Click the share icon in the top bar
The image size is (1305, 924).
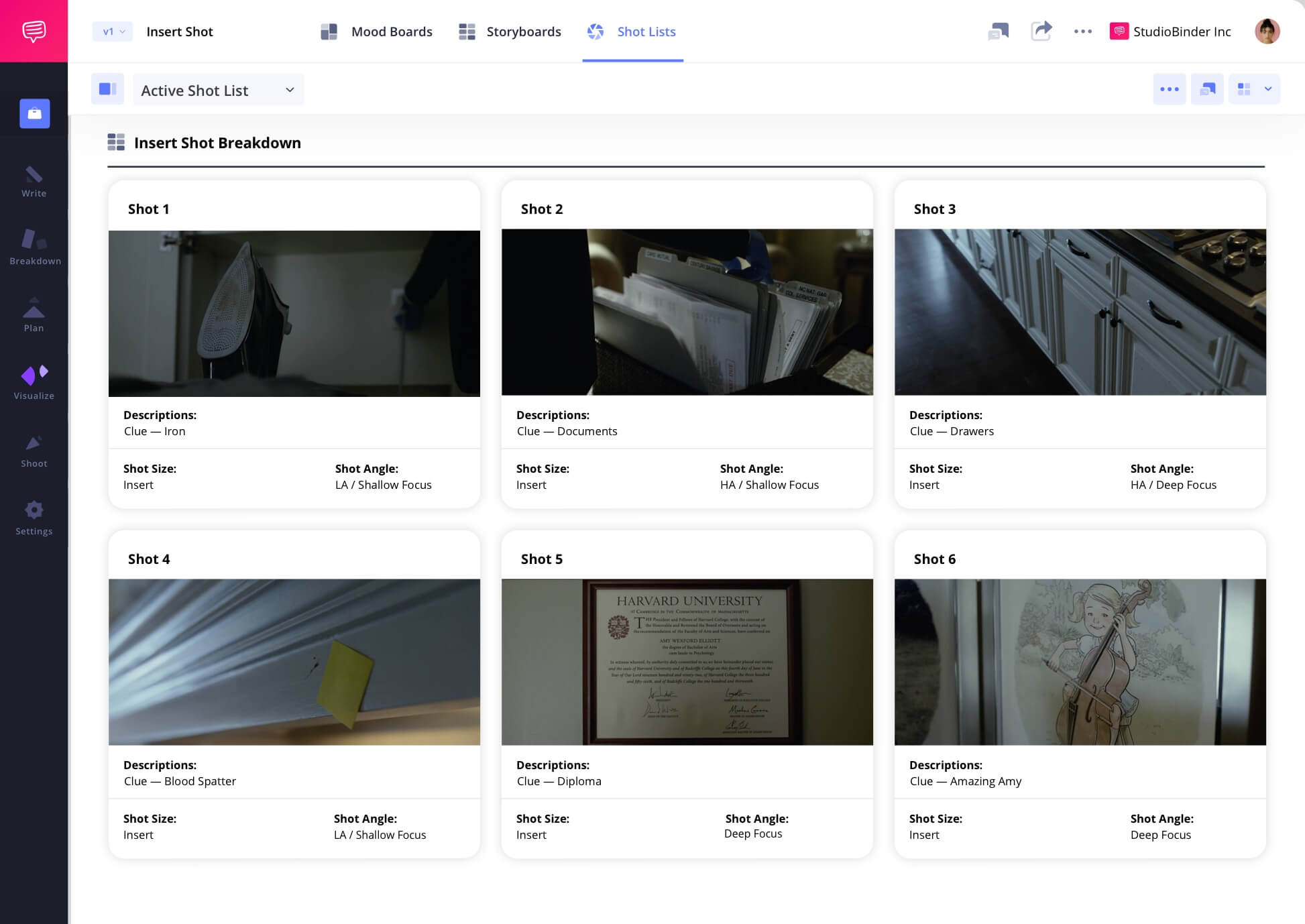[x=1041, y=31]
